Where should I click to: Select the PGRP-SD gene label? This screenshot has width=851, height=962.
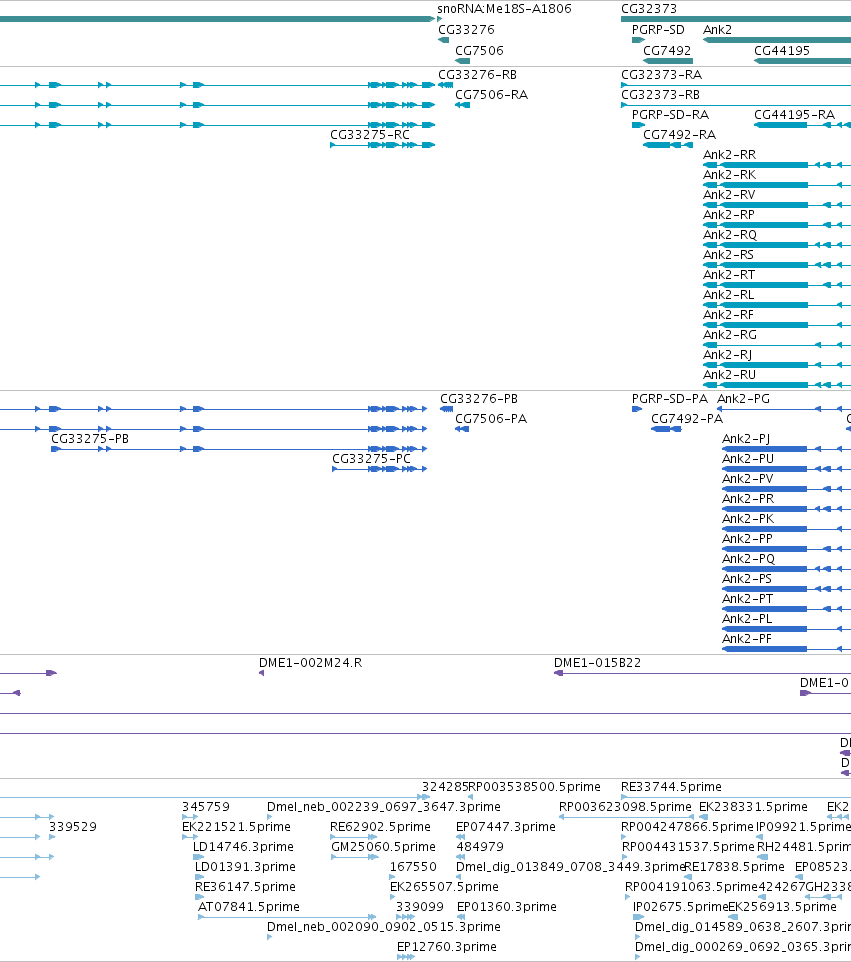pos(658,29)
